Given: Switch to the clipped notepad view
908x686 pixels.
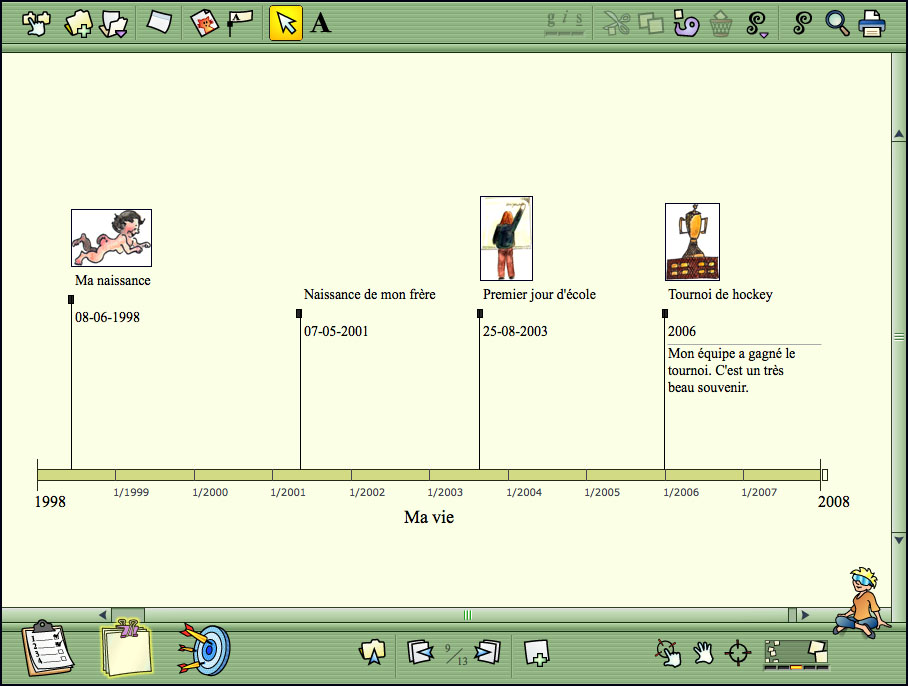Looking at the screenshot, I should (x=127, y=648).
